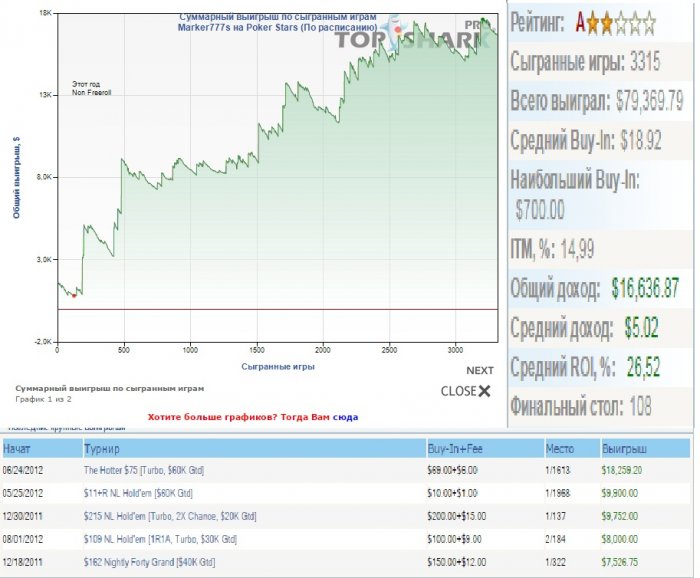Click the y-axis label 'Общий выигрыш, $'
Image resolution: width=700 pixels, height=578 pixels.
(17, 178)
